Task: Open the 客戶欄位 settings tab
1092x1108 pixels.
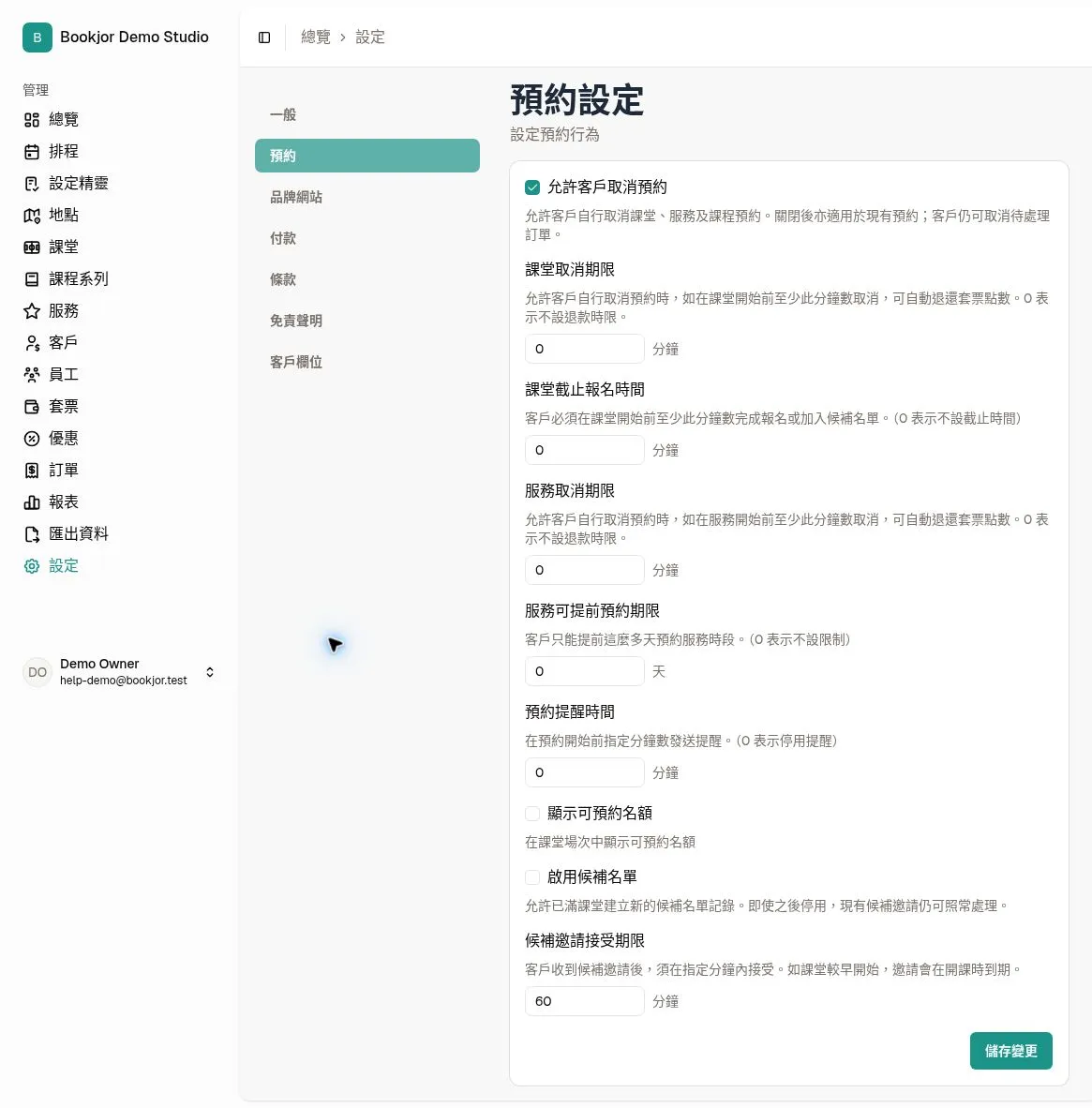Action: pyautogui.click(x=366, y=362)
